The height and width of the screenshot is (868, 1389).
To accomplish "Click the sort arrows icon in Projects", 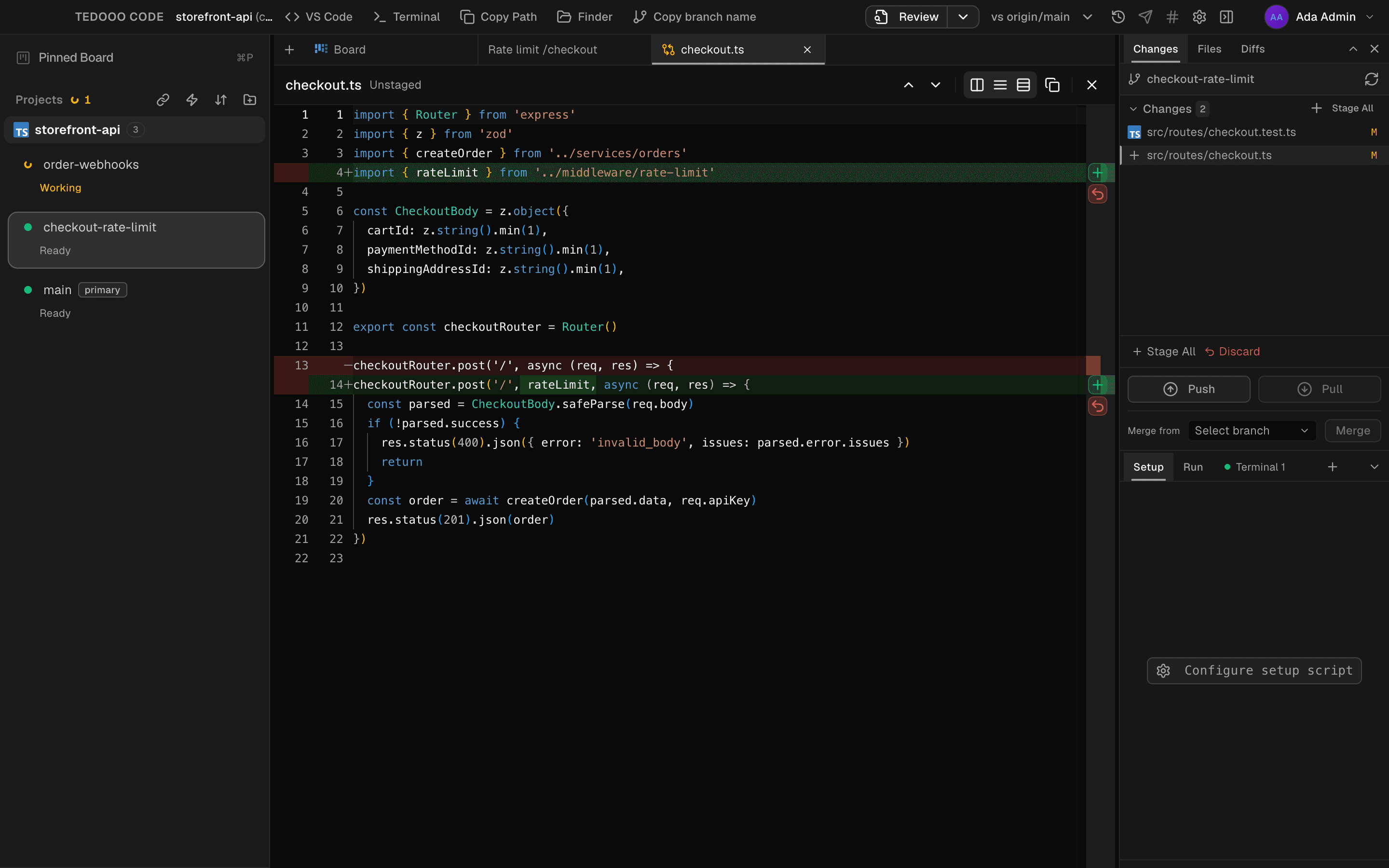I will pyautogui.click(x=221, y=100).
